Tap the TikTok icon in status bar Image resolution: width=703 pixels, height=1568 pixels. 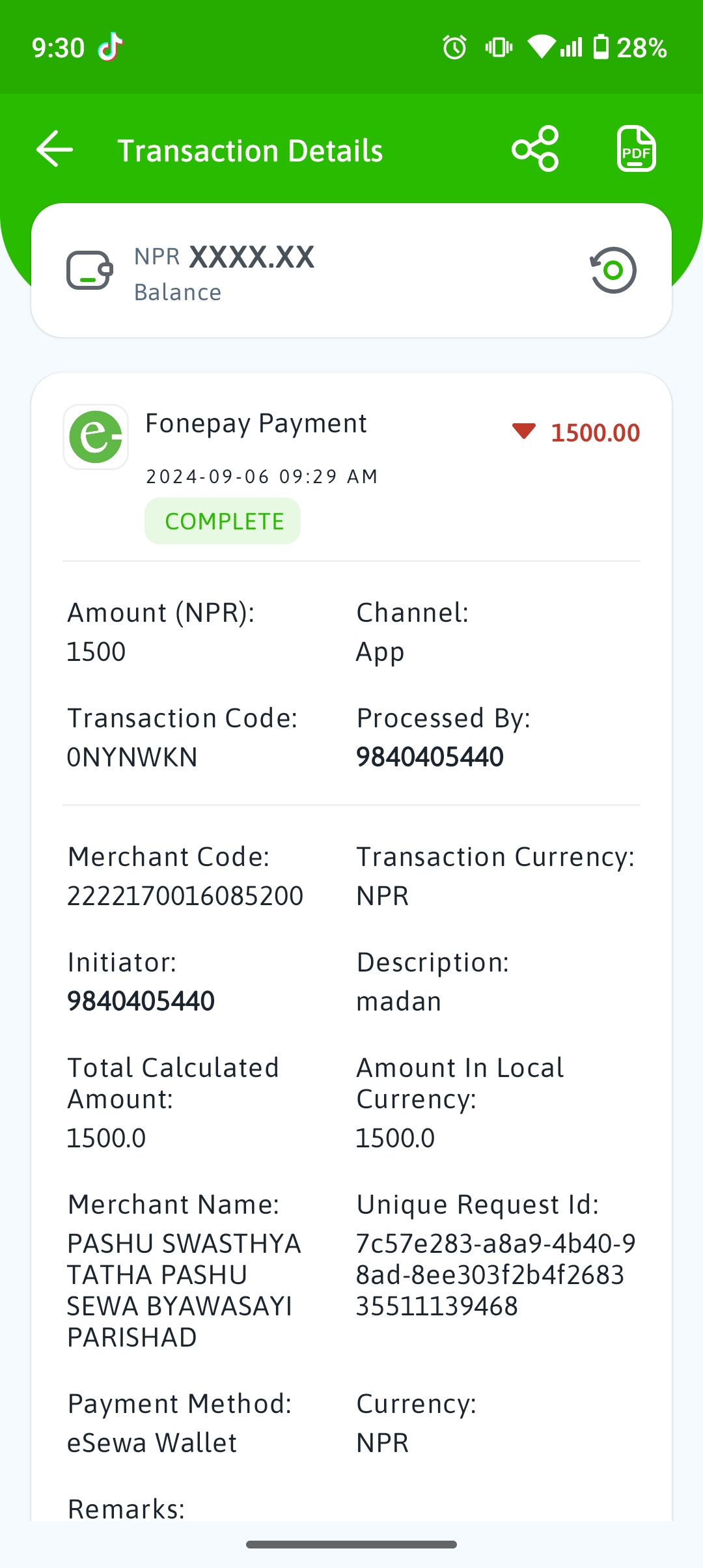pyautogui.click(x=111, y=47)
